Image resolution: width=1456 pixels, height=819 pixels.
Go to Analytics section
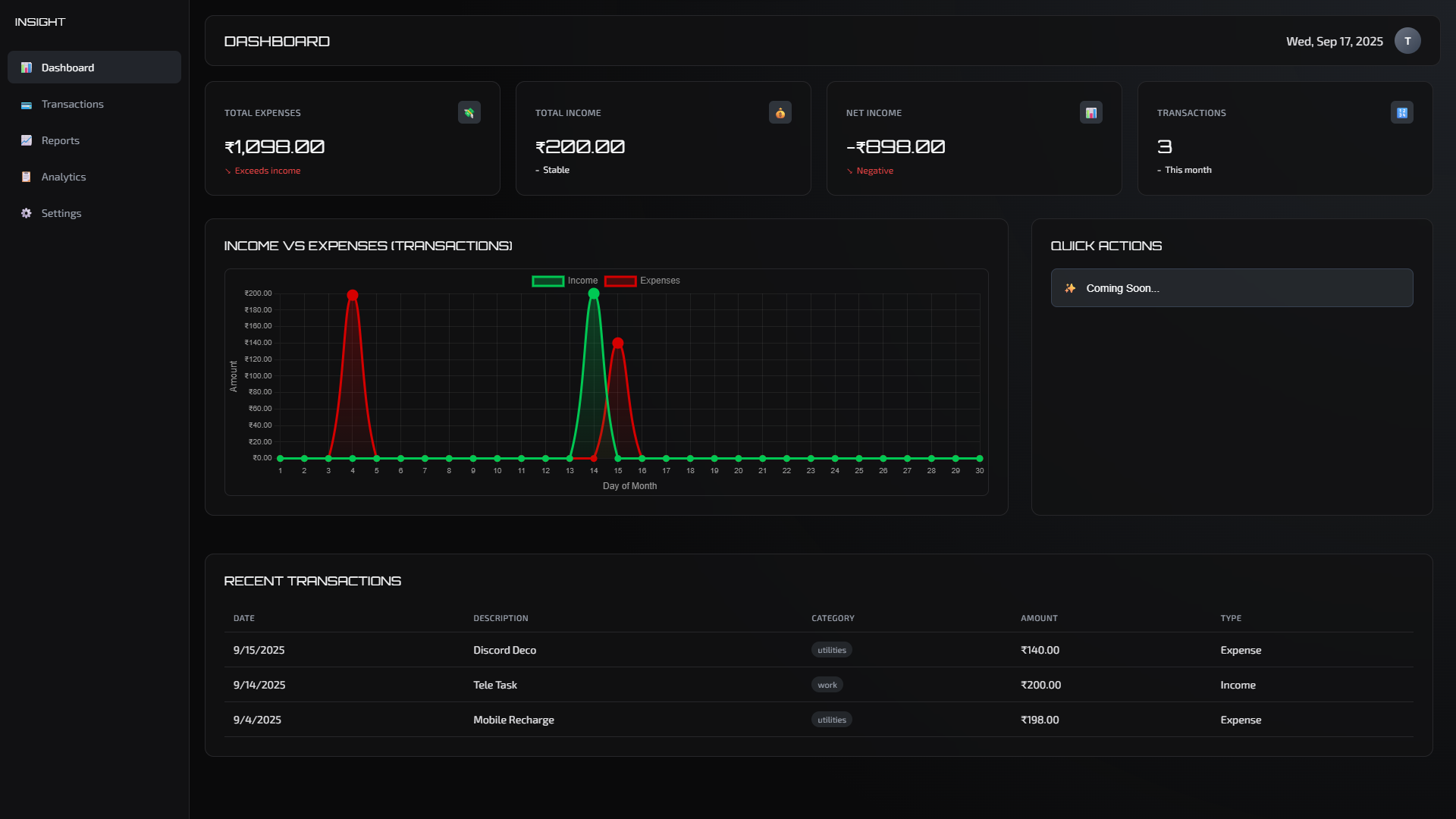pyautogui.click(x=64, y=177)
